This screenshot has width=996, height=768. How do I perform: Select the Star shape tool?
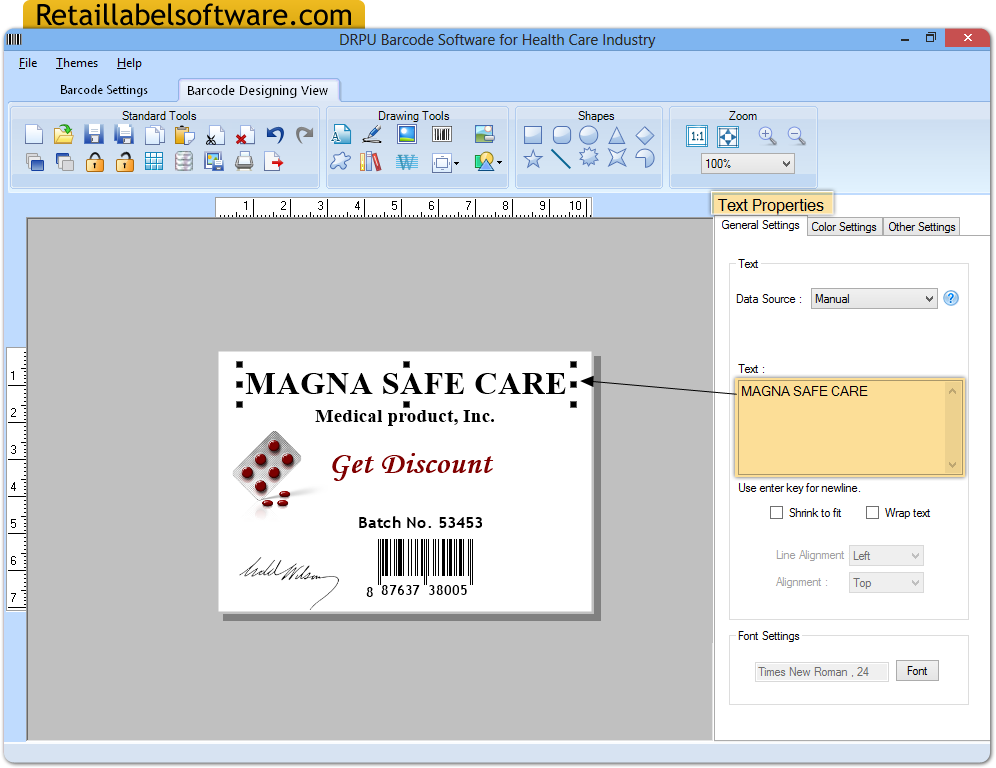531,159
